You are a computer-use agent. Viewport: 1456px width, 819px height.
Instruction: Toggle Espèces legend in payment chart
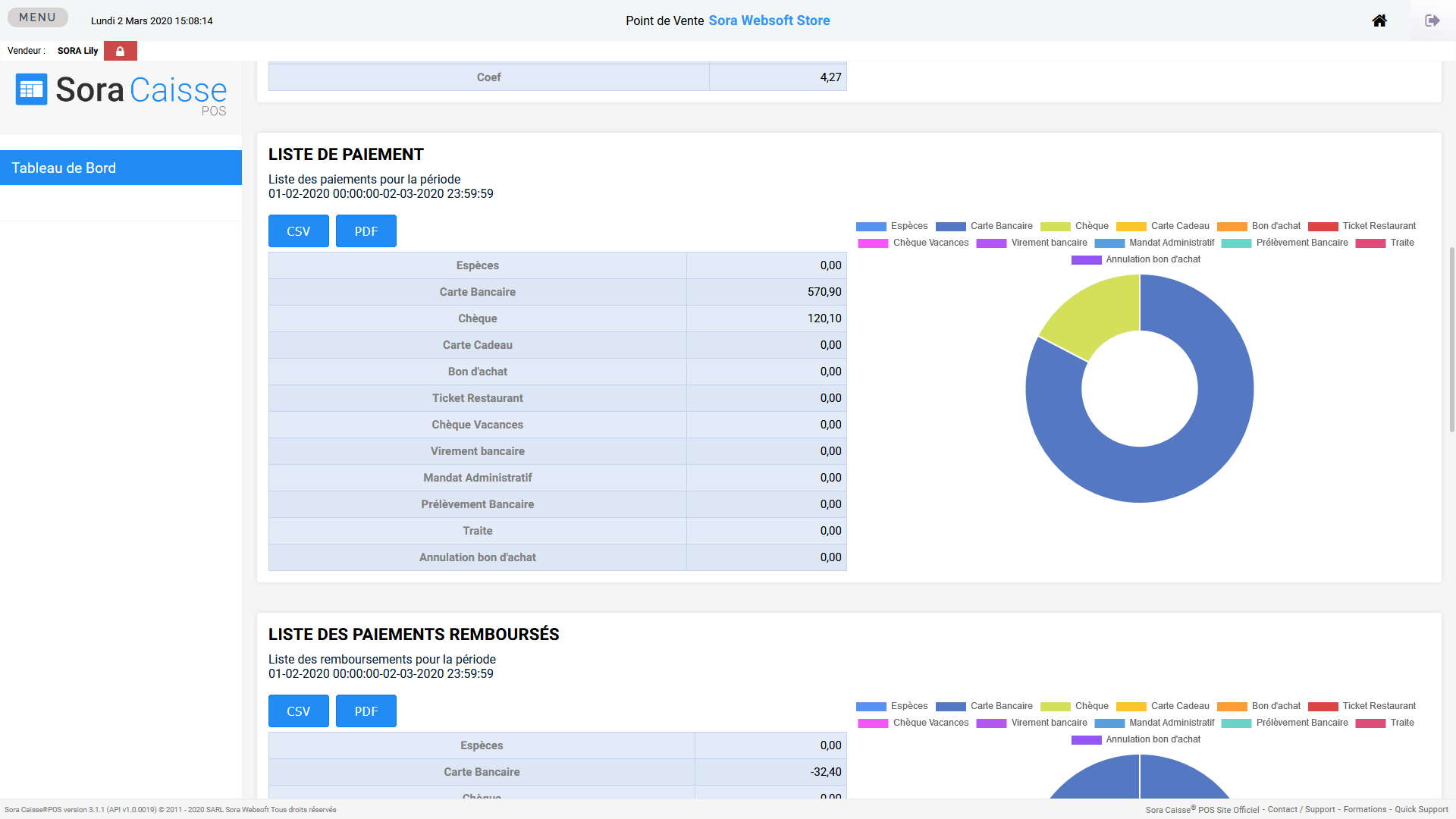(892, 226)
